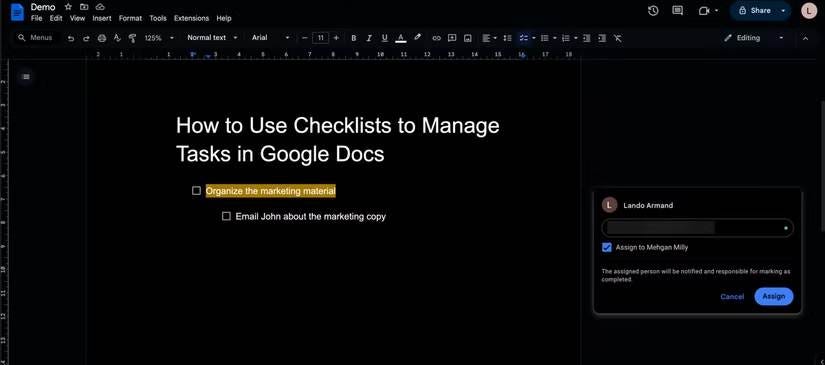Open the Edit menu
825x365 pixels.
pos(56,18)
